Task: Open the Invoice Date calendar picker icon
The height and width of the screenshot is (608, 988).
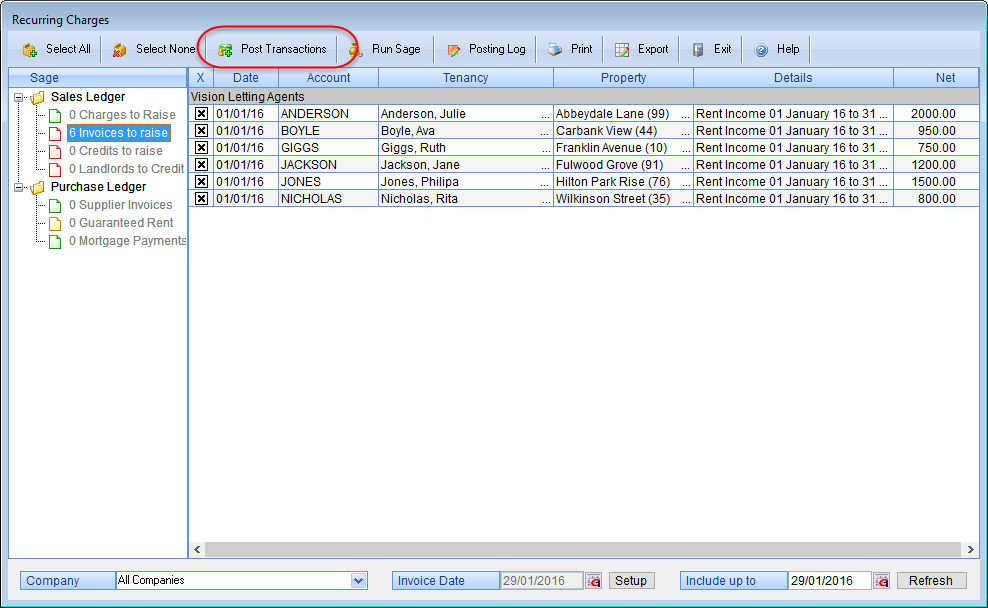Action: [594, 581]
